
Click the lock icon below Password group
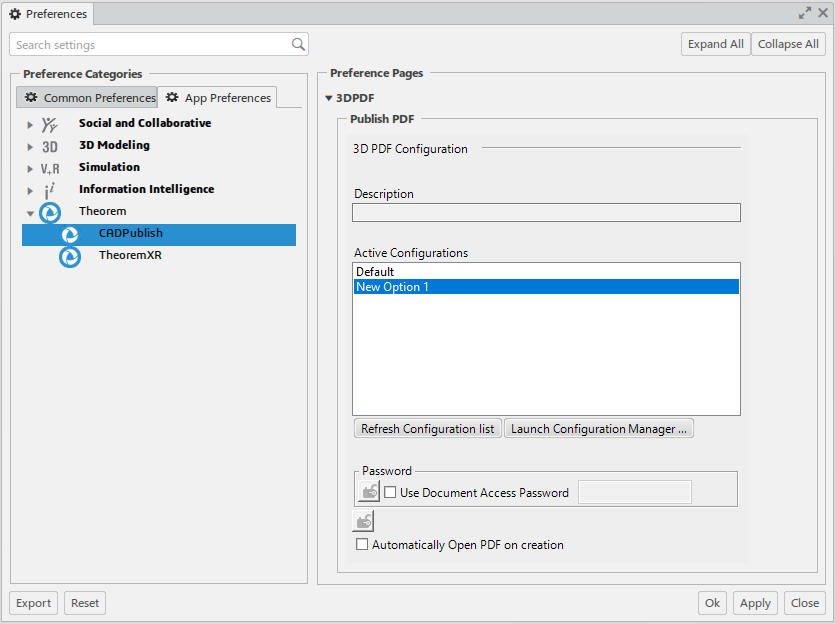point(363,521)
